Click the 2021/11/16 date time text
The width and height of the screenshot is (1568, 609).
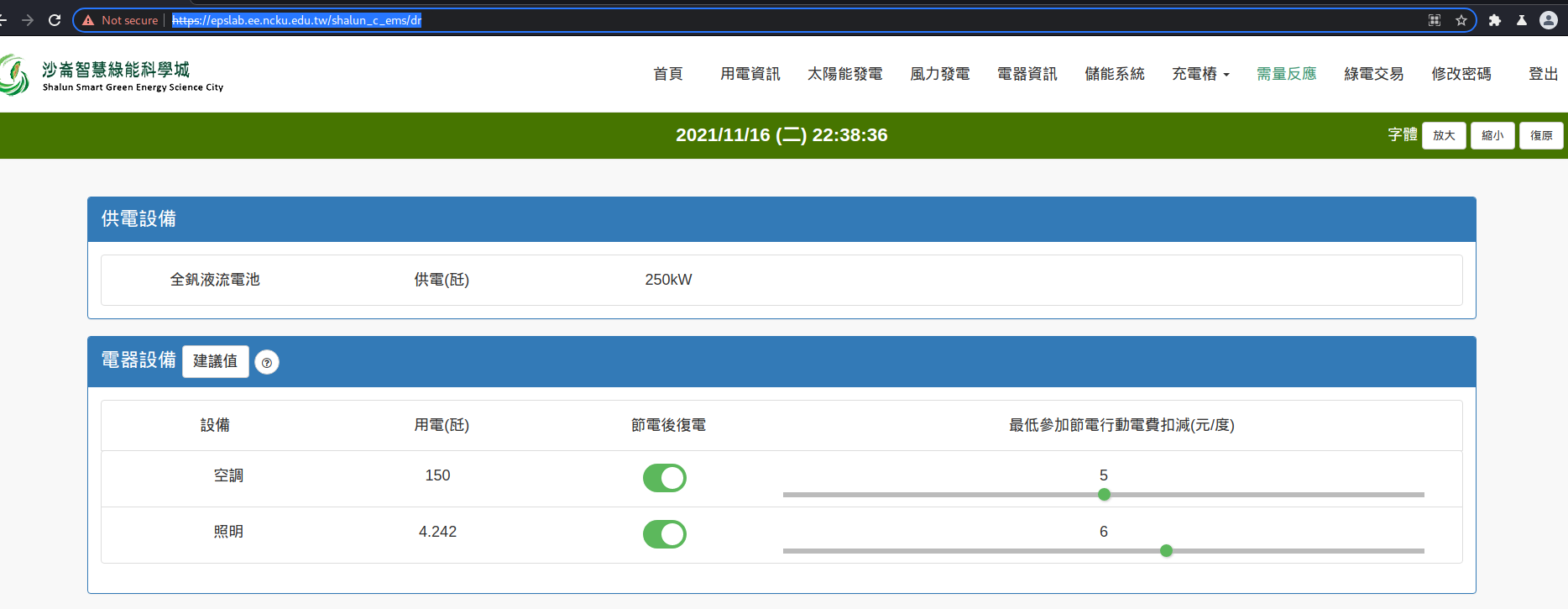click(781, 135)
